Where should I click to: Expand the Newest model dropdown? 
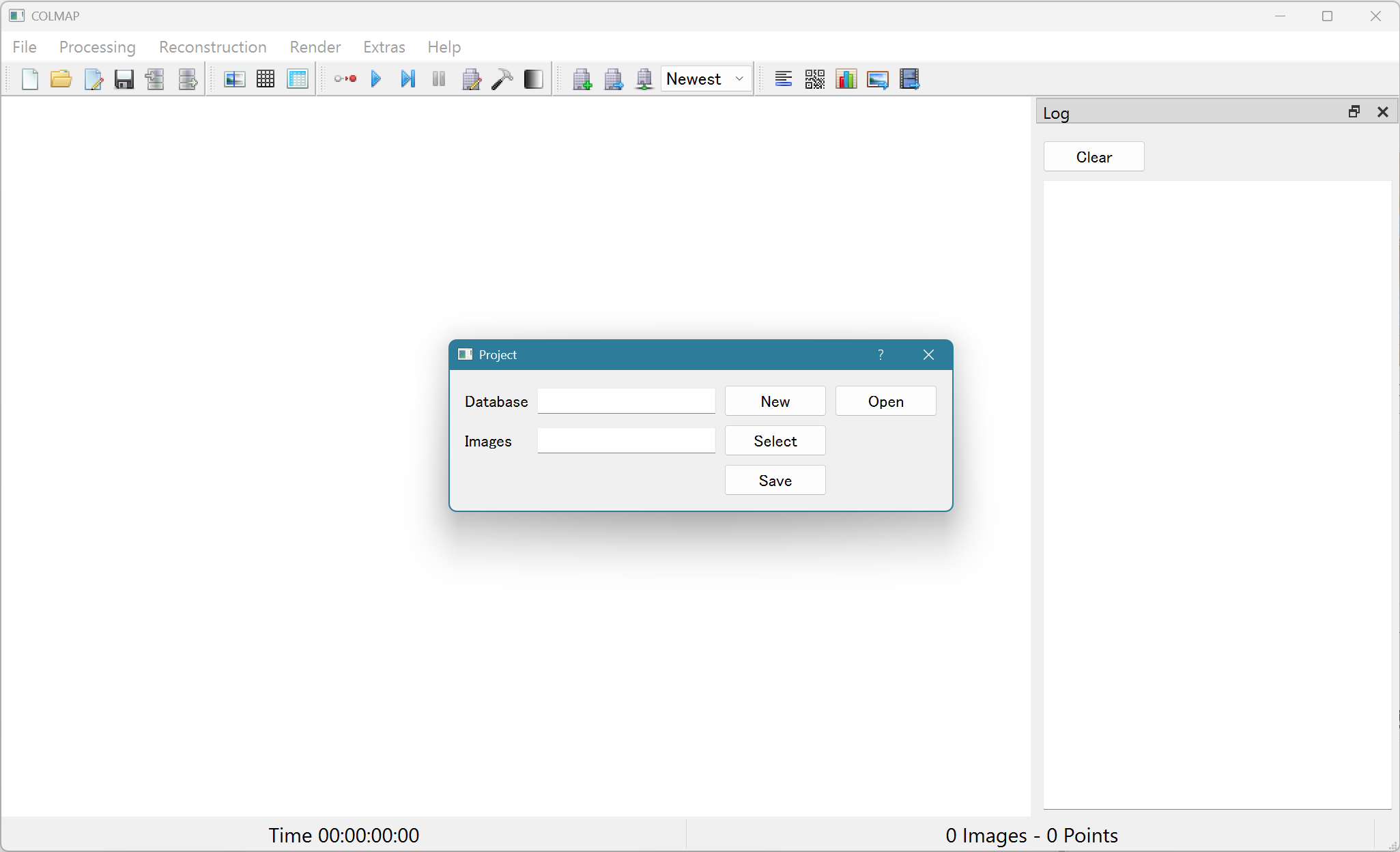tap(706, 79)
